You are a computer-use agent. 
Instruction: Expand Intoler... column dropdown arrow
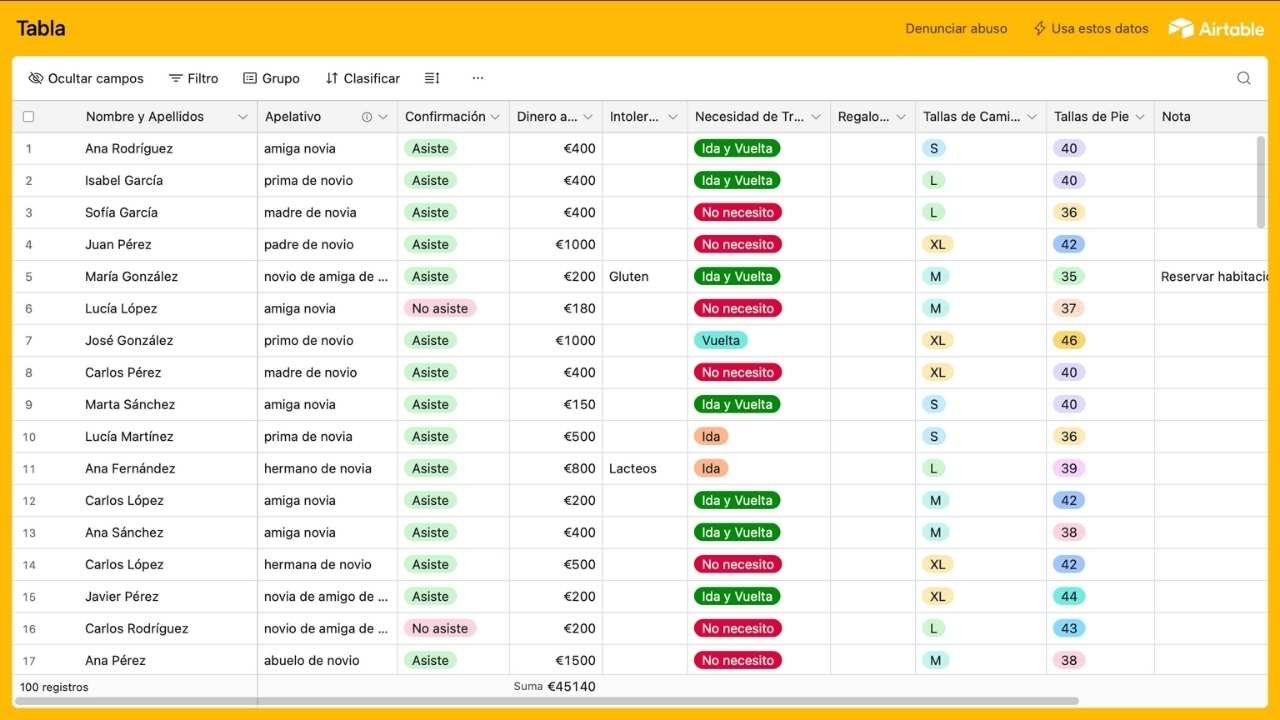673,117
